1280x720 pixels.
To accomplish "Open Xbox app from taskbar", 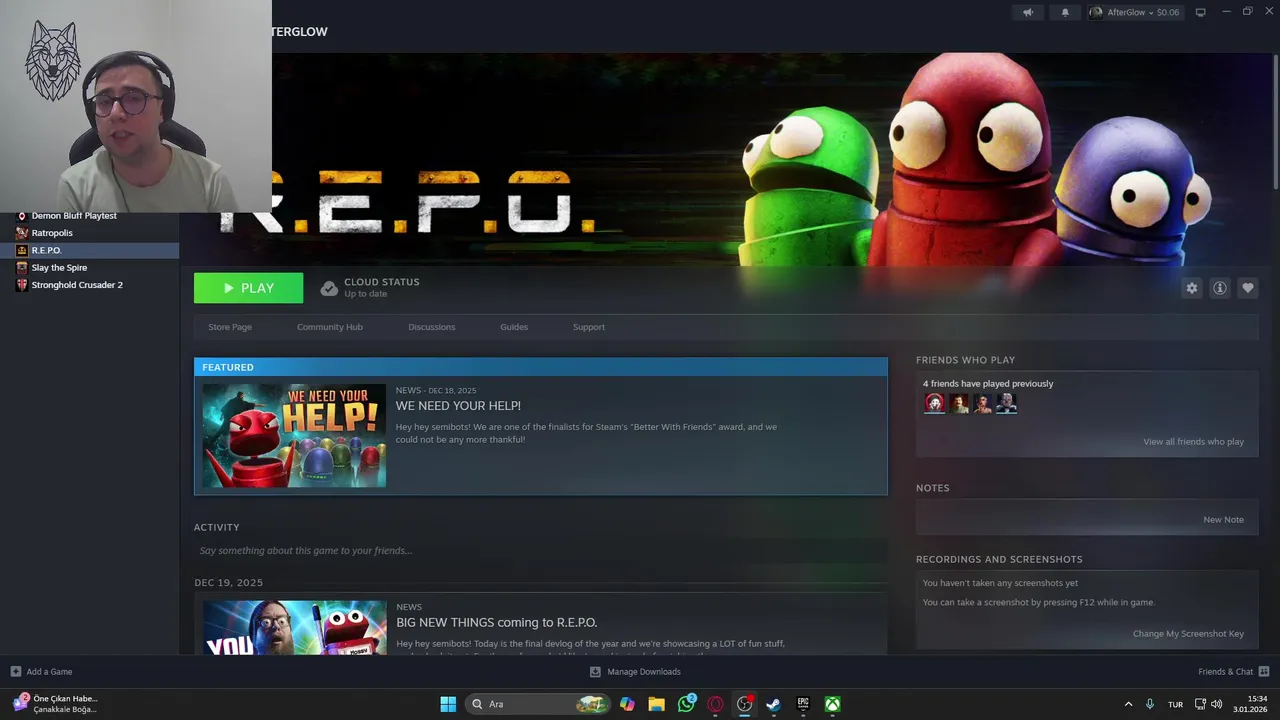I will [832, 704].
